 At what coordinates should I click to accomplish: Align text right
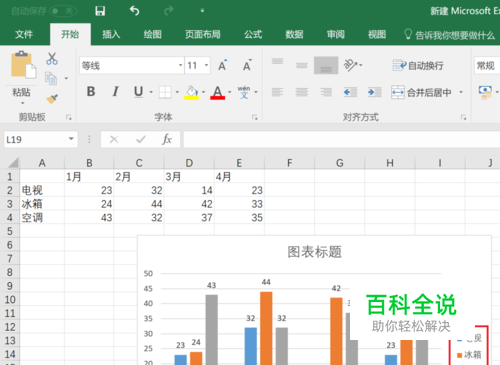326,92
